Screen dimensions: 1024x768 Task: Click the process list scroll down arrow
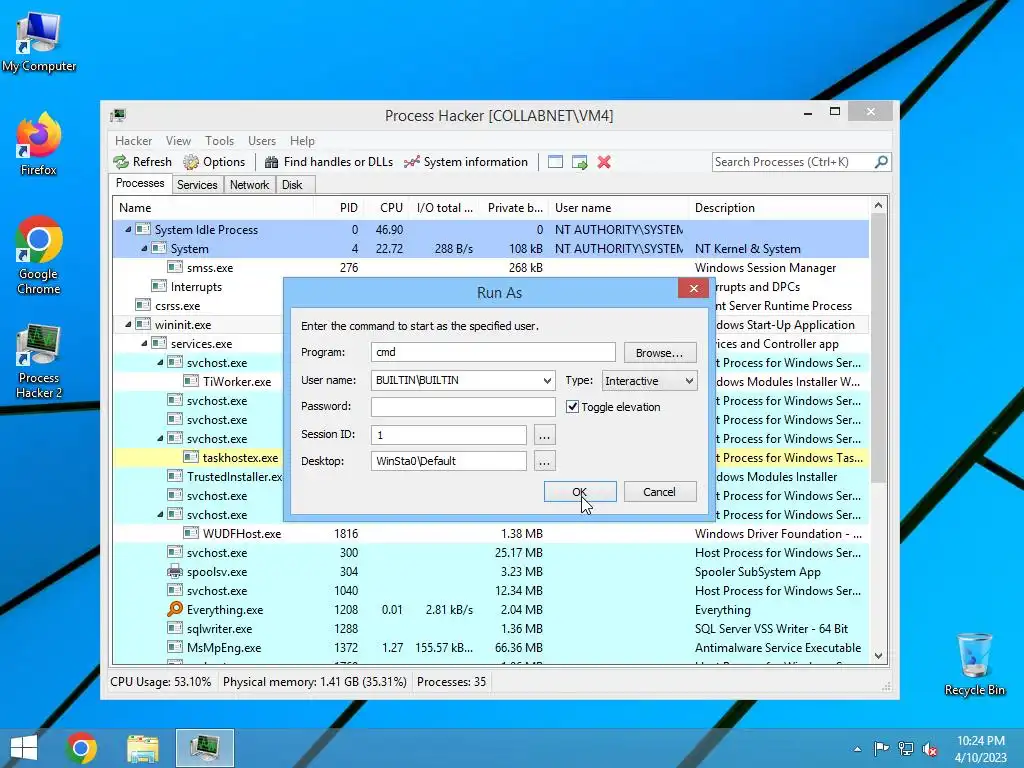coord(878,656)
